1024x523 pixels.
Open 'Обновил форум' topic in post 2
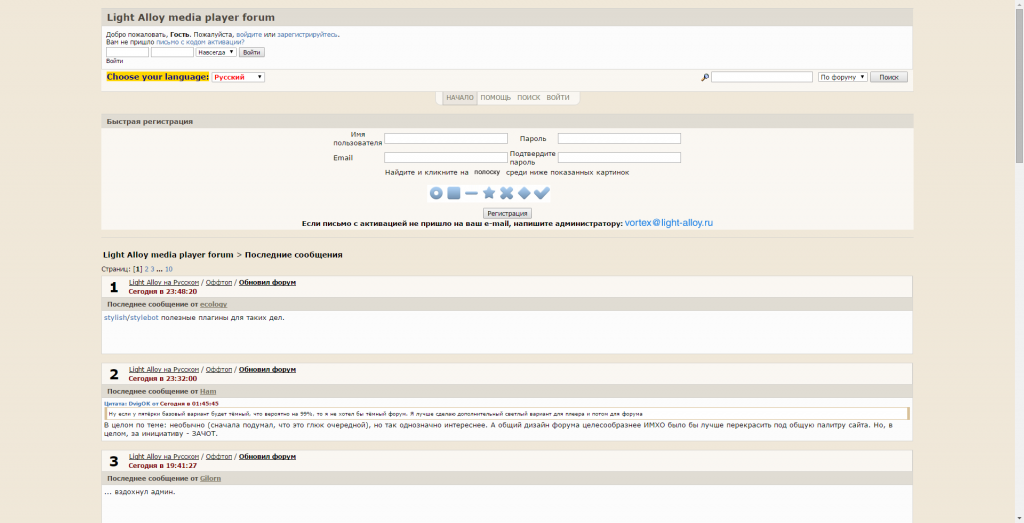point(267,370)
